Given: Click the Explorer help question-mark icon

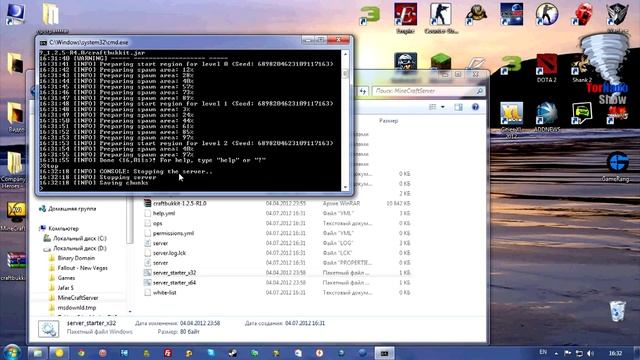Looking at the screenshot, I should pyautogui.click(x=475, y=107).
